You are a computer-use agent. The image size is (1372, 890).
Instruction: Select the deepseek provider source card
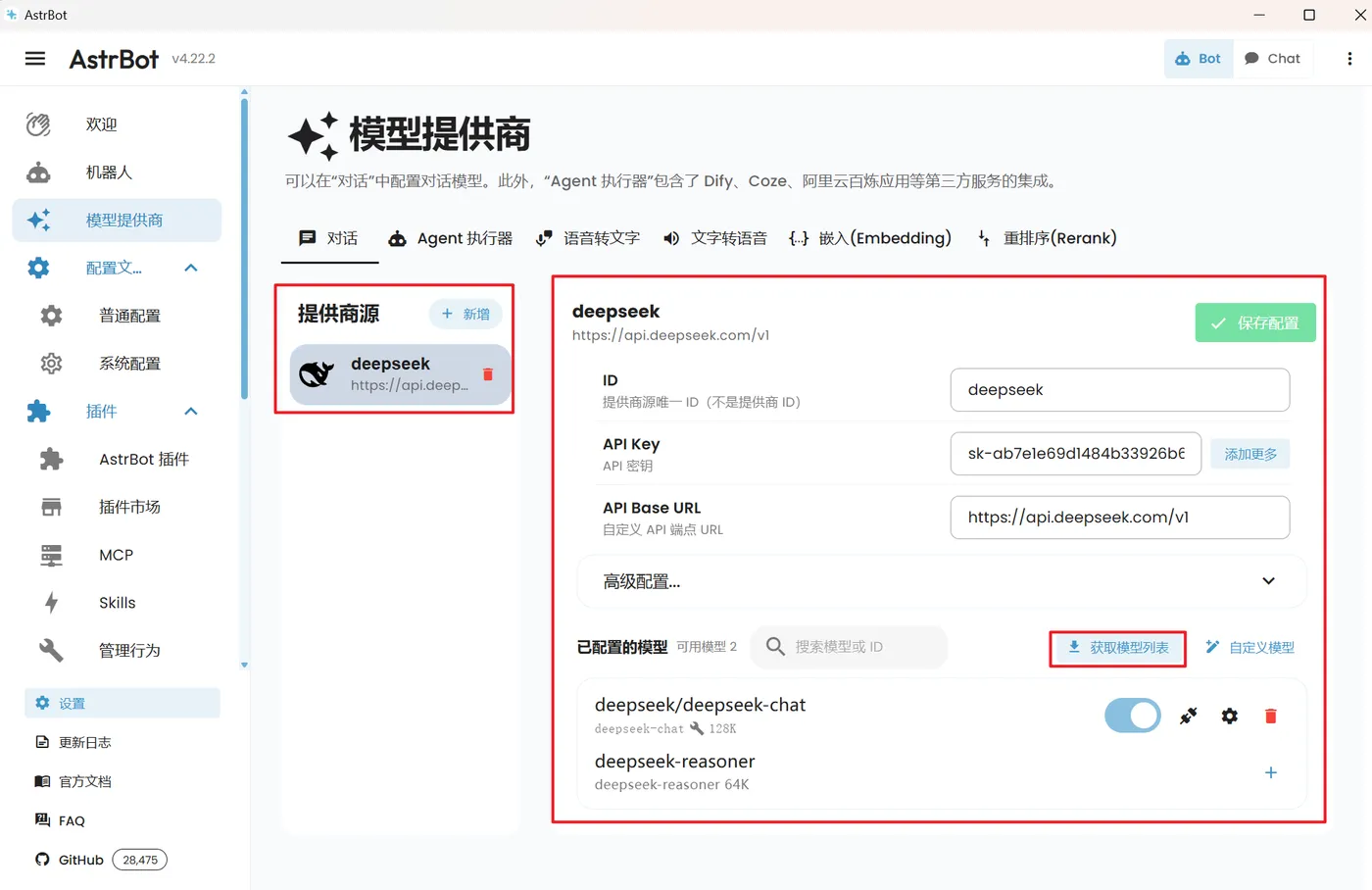click(400, 374)
